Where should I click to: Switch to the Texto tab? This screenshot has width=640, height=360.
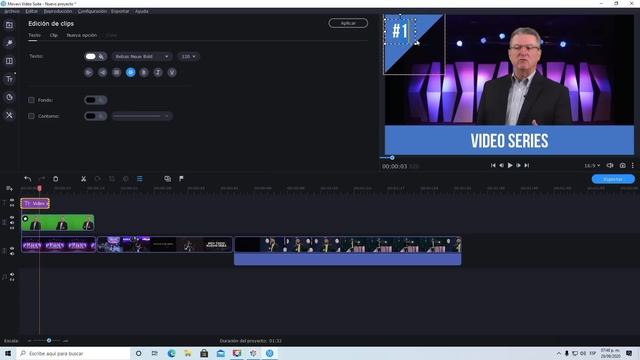coord(34,36)
